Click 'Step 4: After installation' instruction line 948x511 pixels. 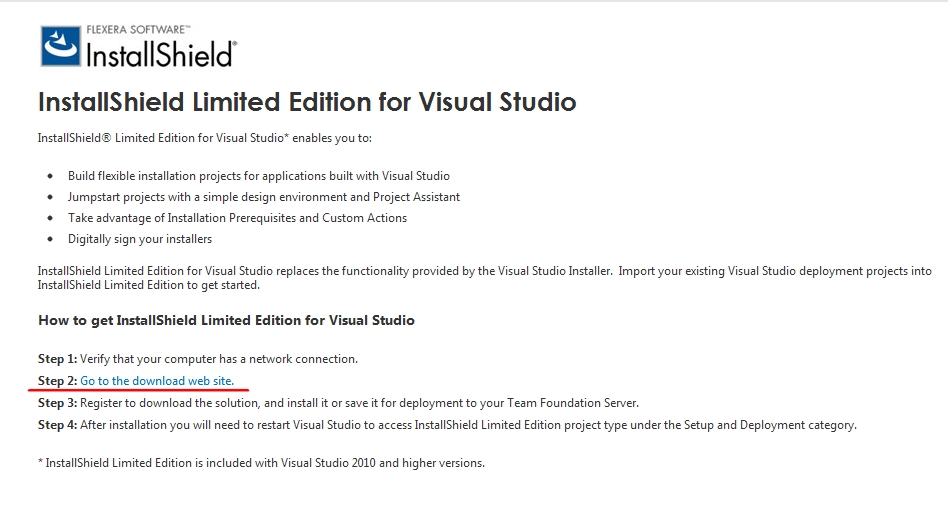point(447,425)
